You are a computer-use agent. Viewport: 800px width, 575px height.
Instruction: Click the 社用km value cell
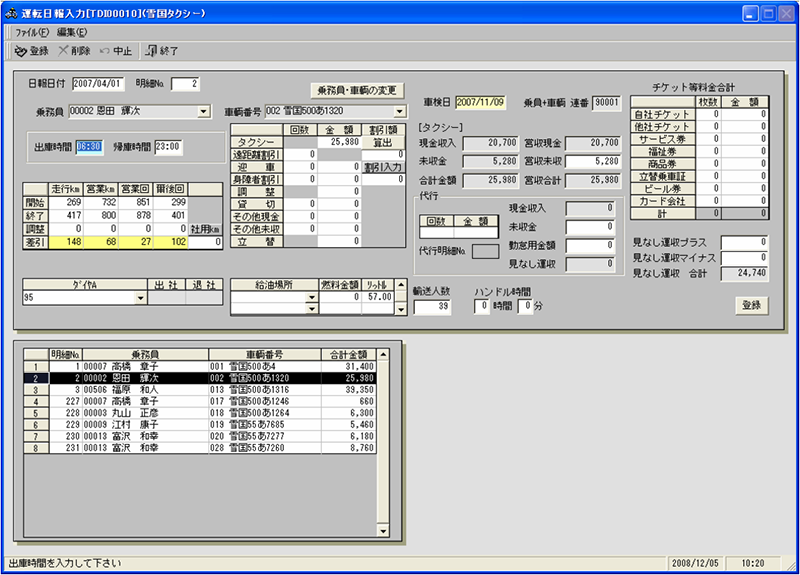click(x=206, y=242)
